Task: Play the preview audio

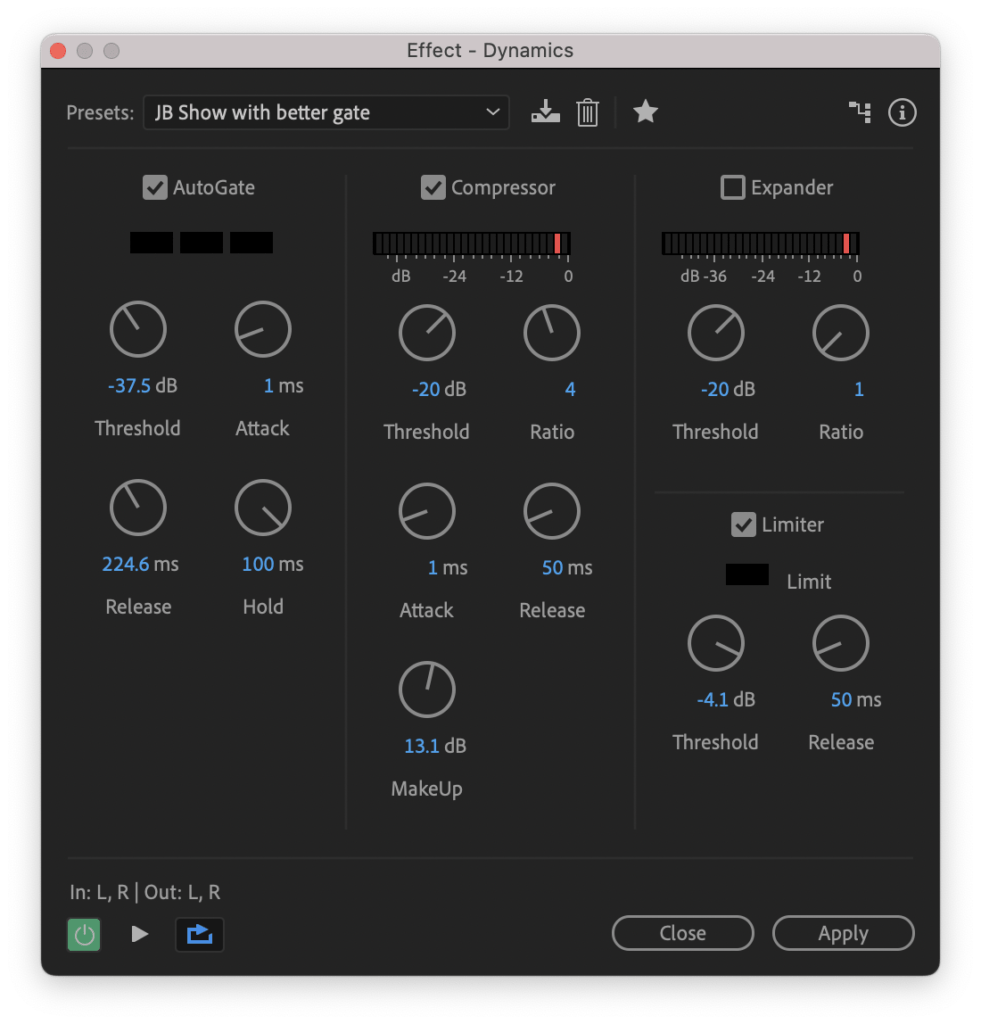Action: click(x=140, y=934)
